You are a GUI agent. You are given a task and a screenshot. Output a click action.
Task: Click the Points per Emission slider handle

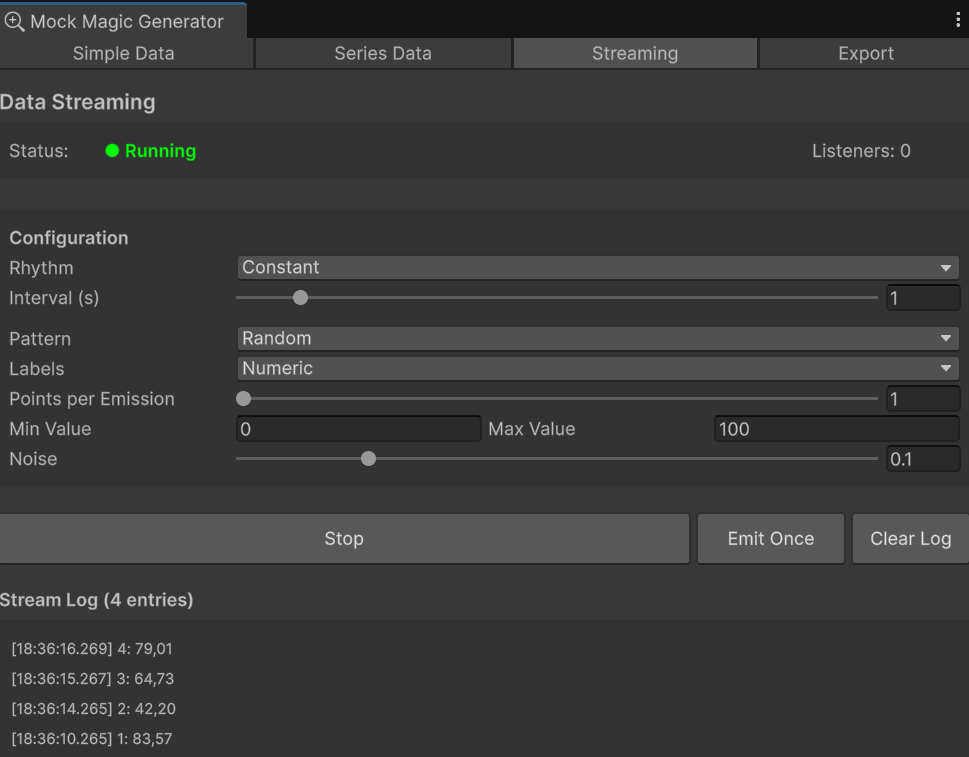(x=243, y=399)
